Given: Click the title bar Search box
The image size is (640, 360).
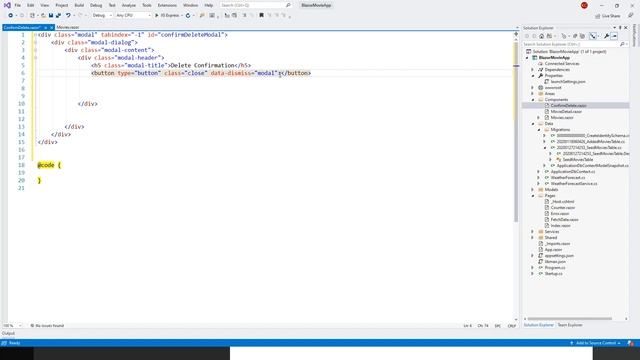Looking at the screenshot, I should (x=255, y=5).
